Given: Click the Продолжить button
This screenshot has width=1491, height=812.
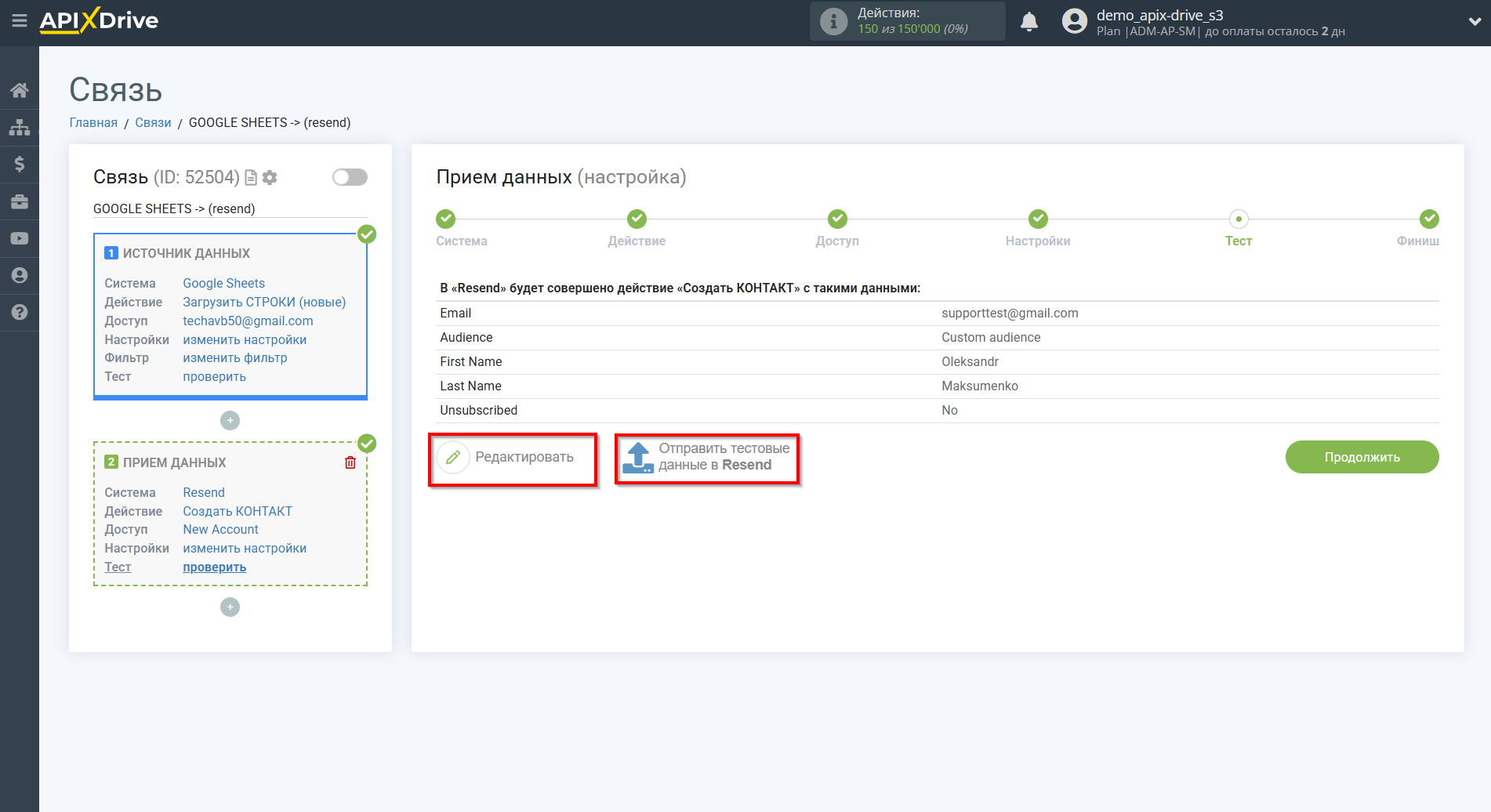Looking at the screenshot, I should tap(1362, 457).
